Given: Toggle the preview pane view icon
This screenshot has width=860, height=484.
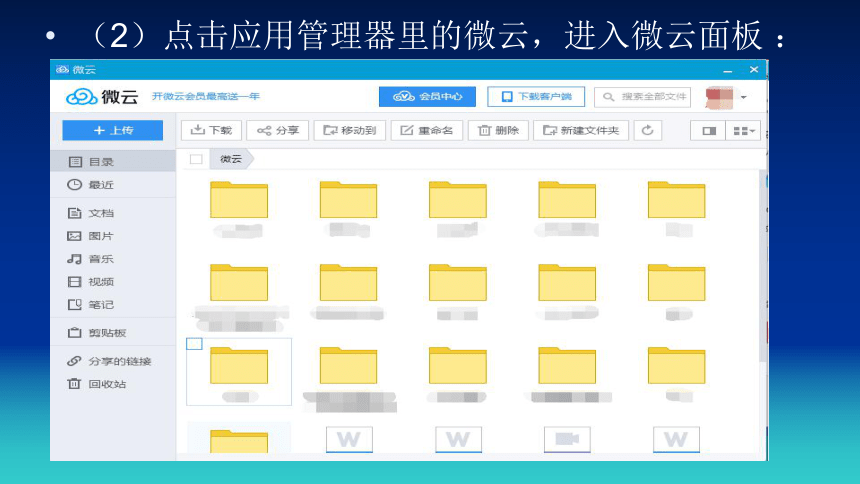Looking at the screenshot, I should click(709, 131).
